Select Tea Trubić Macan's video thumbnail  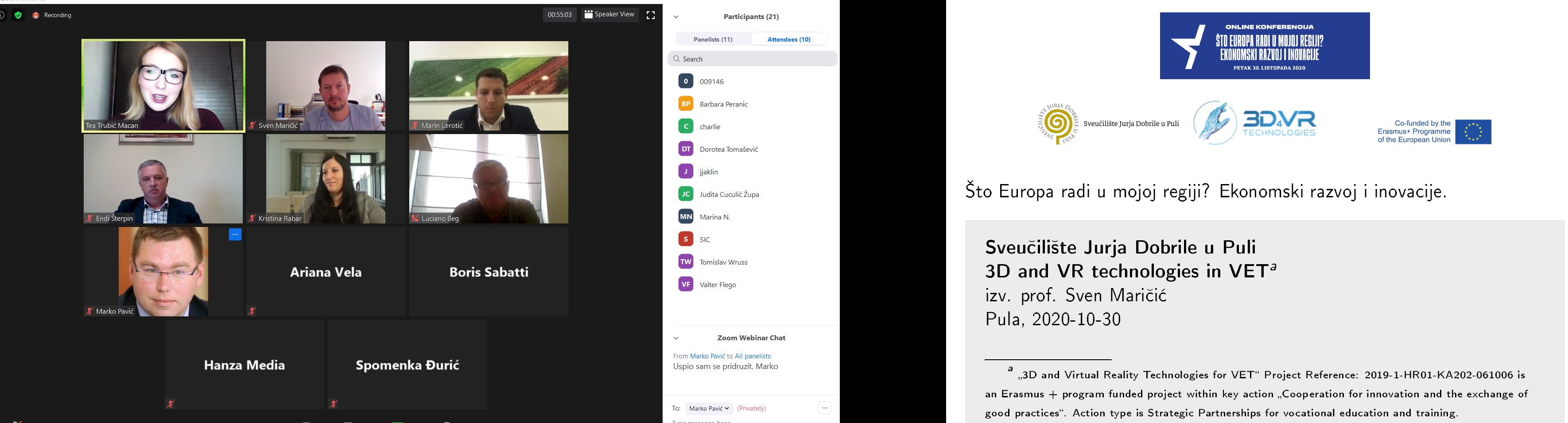coord(163,85)
